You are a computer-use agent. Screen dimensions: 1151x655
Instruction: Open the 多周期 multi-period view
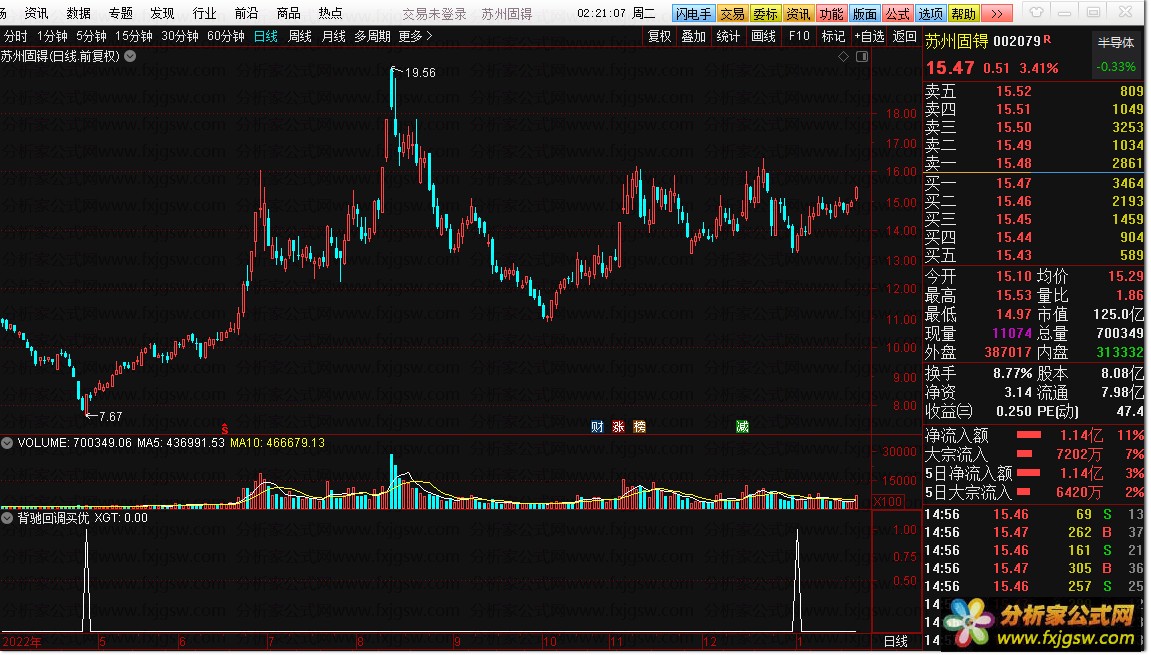372,36
